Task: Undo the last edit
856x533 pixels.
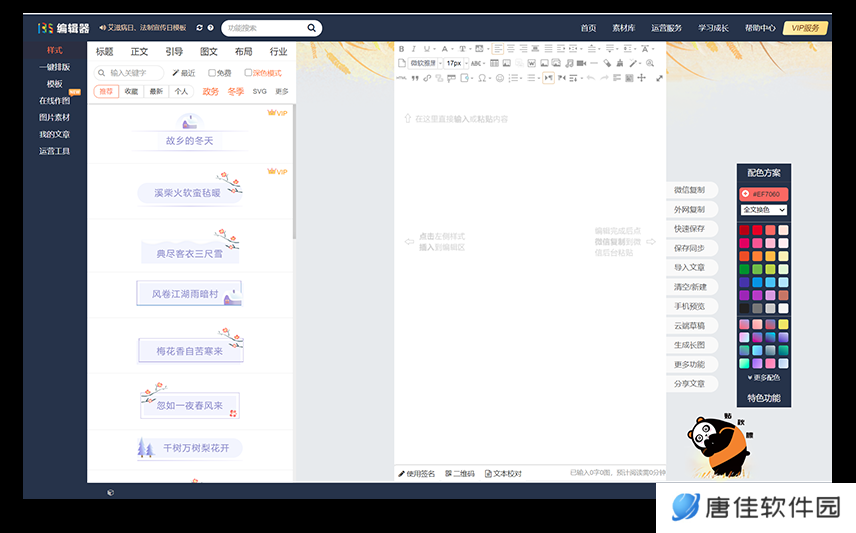Action: pos(591,78)
